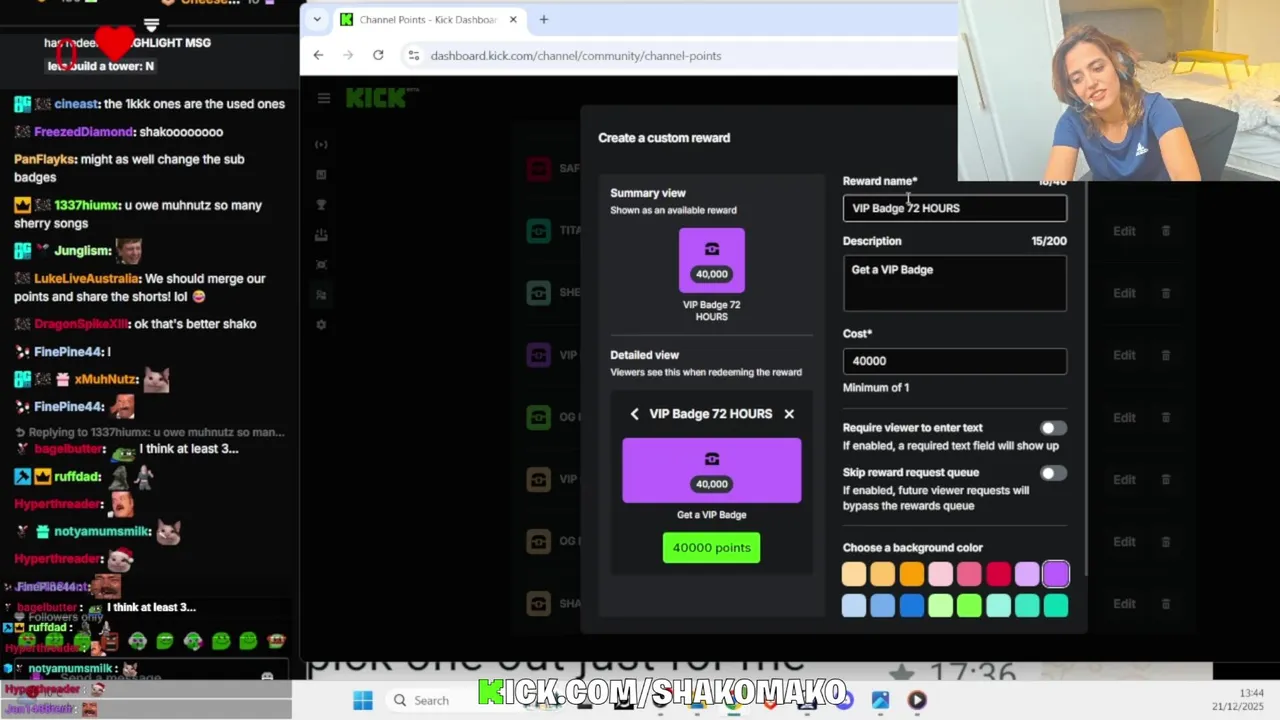The height and width of the screenshot is (720, 1280).
Task: Go back with the detailed view chevron
Action: pos(634,414)
